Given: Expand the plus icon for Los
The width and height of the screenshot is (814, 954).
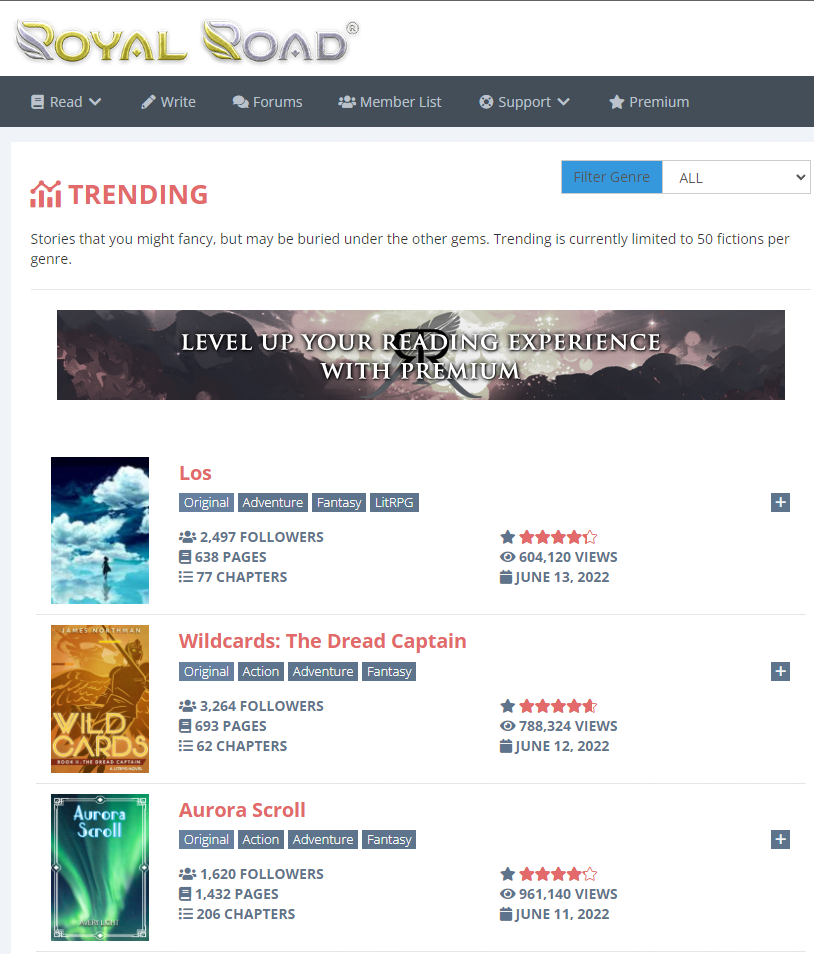Looking at the screenshot, I should pos(780,502).
